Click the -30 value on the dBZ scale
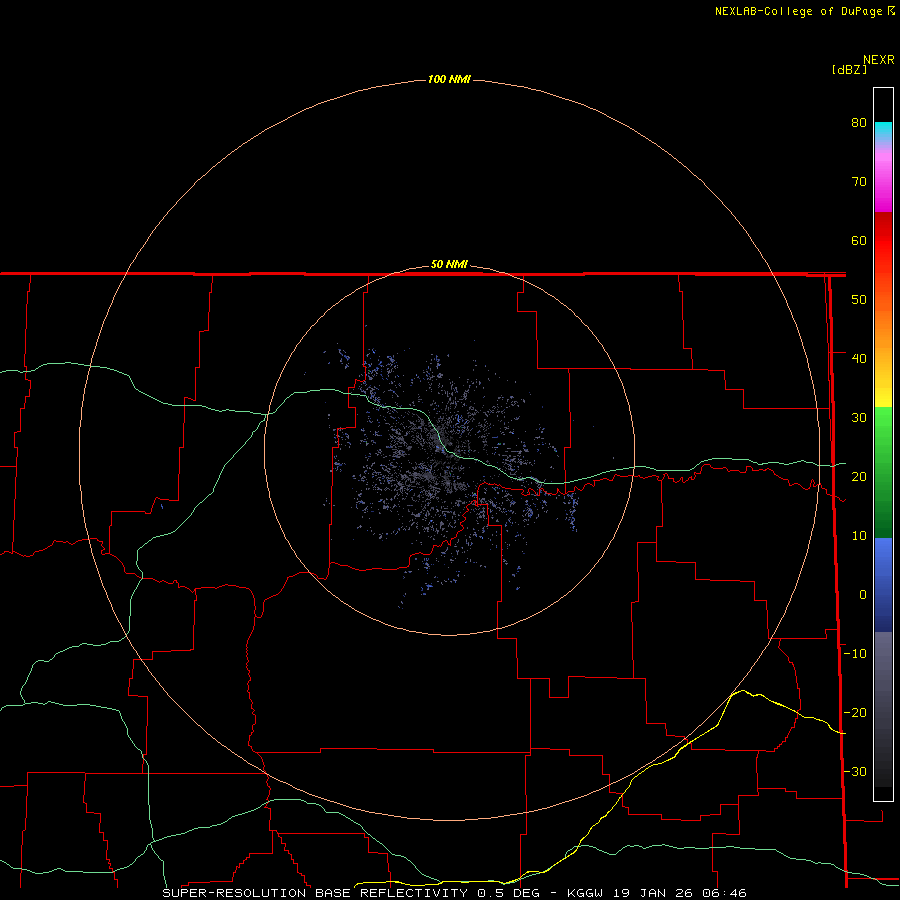This screenshot has width=900, height=900. 855,771
